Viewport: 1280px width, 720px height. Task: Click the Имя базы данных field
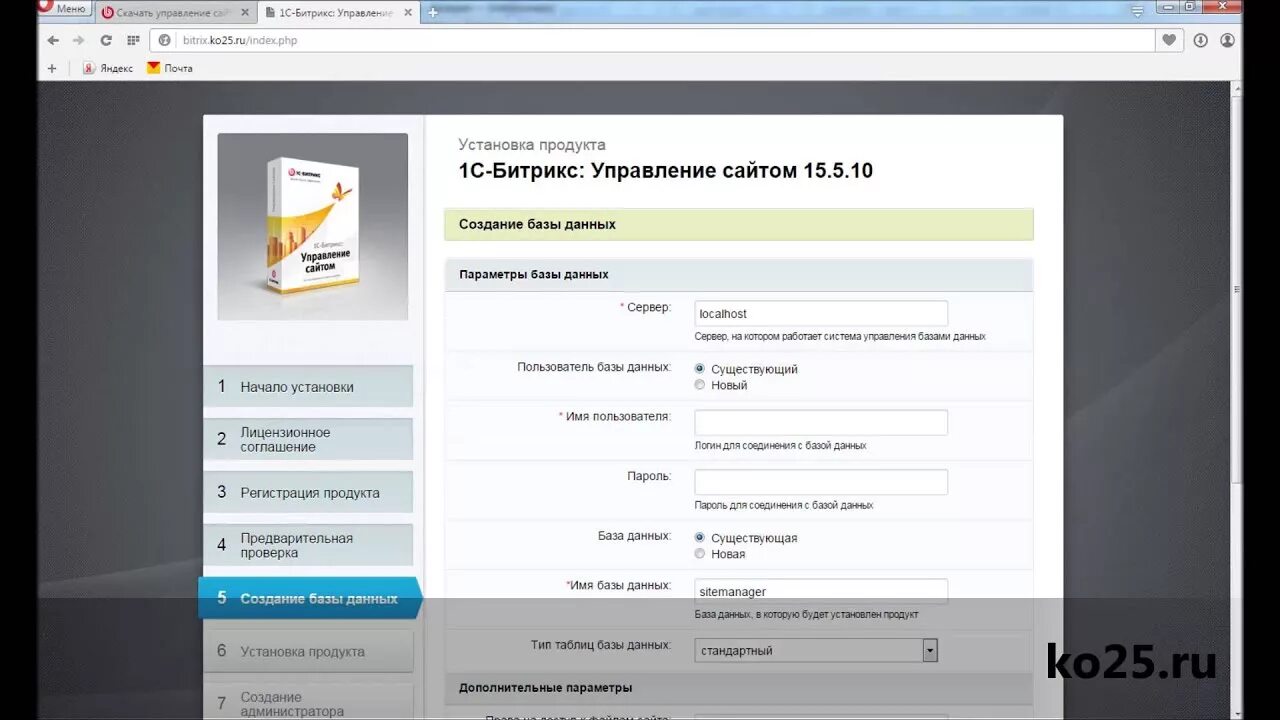pyautogui.click(x=821, y=592)
